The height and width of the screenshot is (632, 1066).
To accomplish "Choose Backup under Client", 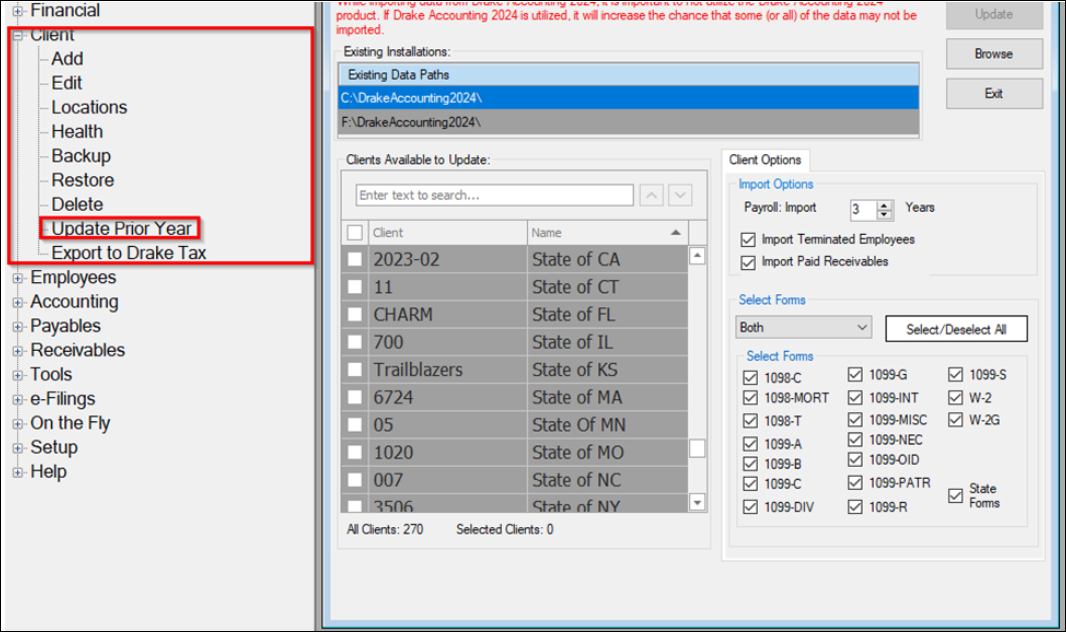I will pyautogui.click(x=81, y=156).
